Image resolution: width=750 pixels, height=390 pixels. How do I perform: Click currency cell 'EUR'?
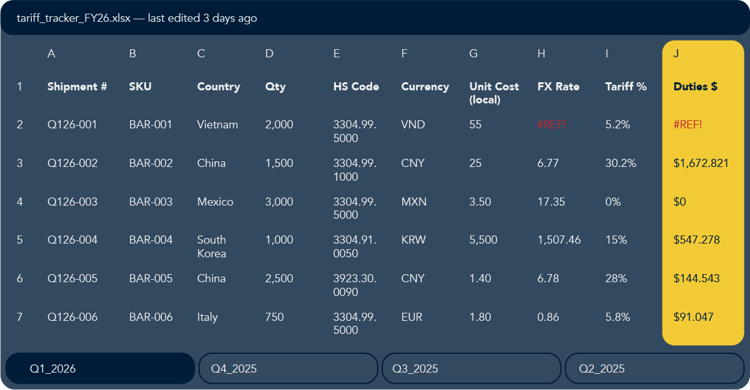[412, 317]
